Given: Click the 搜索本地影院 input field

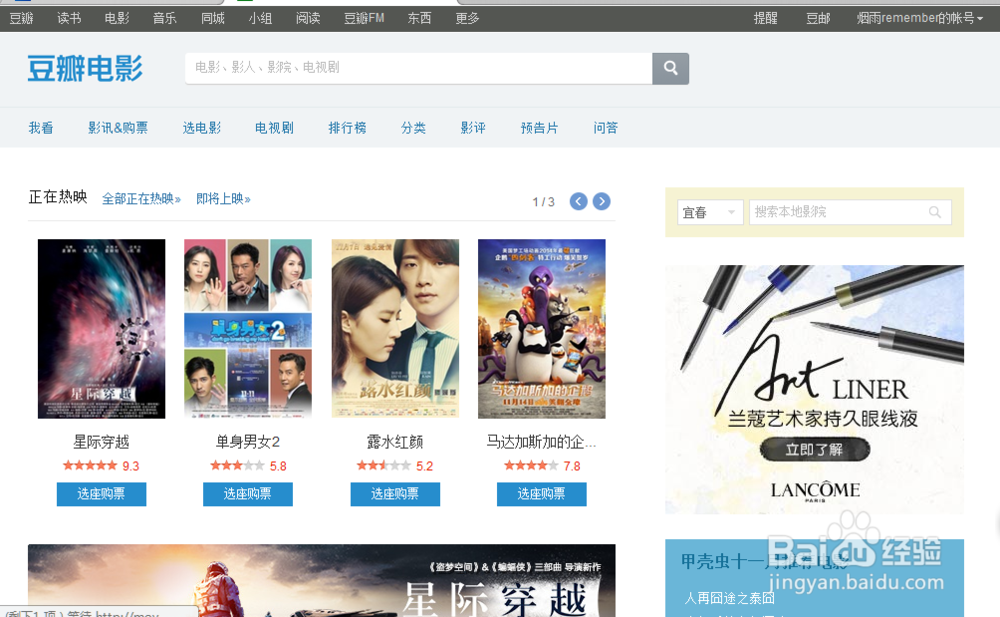Looking at the screenshot, I should click(850, 212).
